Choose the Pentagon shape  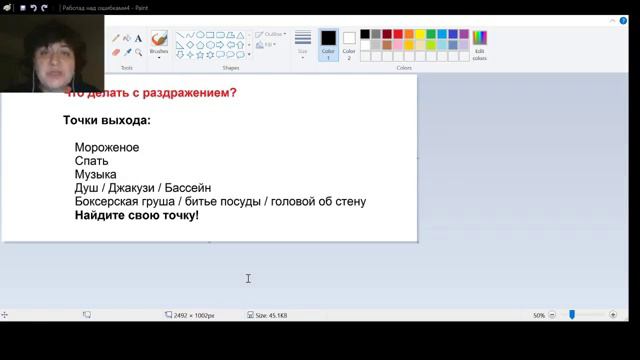click(200, 45)
